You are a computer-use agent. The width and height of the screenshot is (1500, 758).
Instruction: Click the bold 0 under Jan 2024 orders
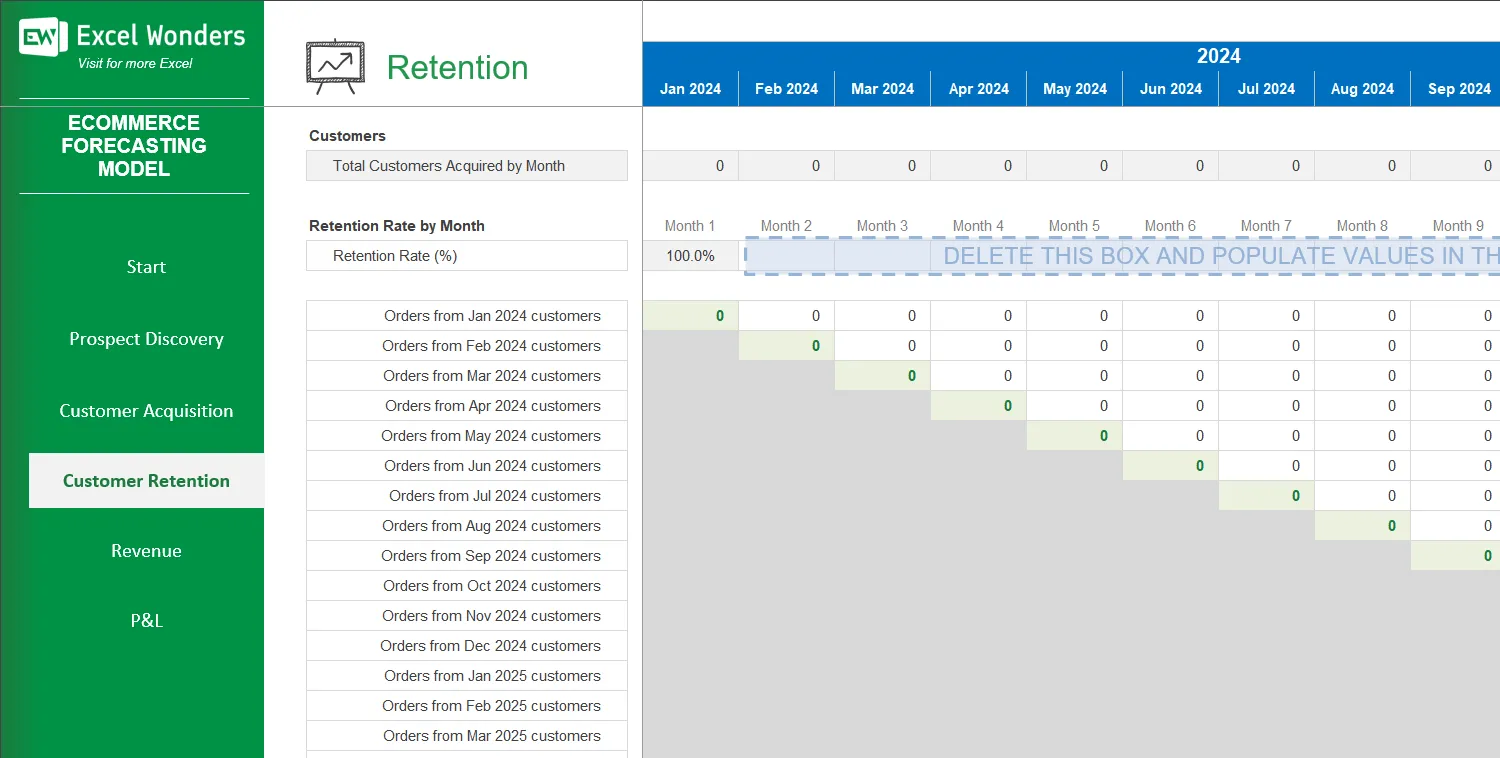point(722,315)
